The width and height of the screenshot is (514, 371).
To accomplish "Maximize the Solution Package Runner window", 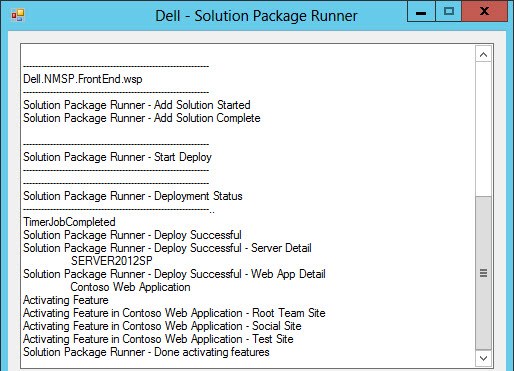I will coord(449,13).
